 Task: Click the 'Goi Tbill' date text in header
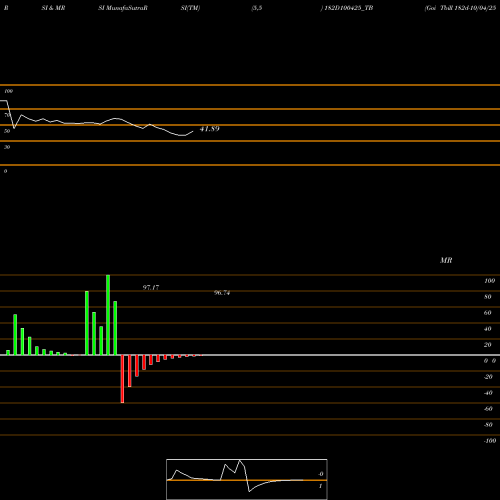[x=460, y=8]
